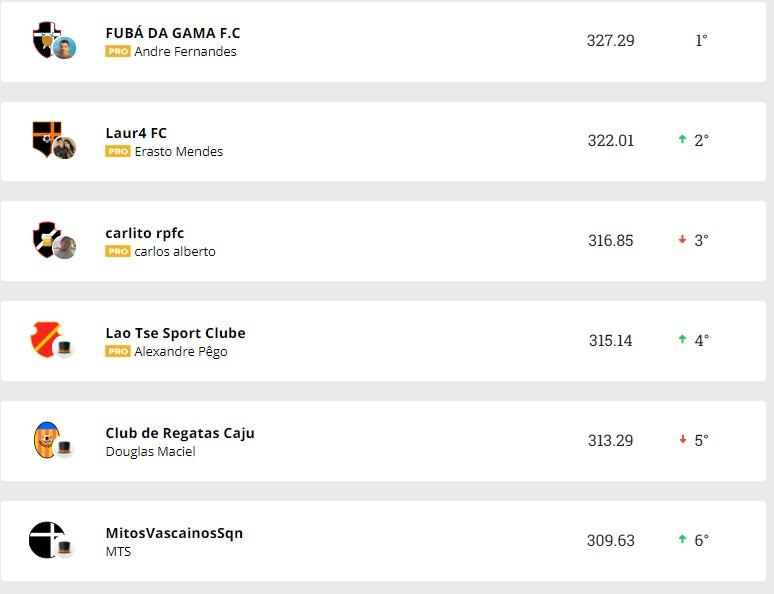Click green up arrow next to 6° rank
This screenshot has width=774, height=594.
click(x=682, y=540)
